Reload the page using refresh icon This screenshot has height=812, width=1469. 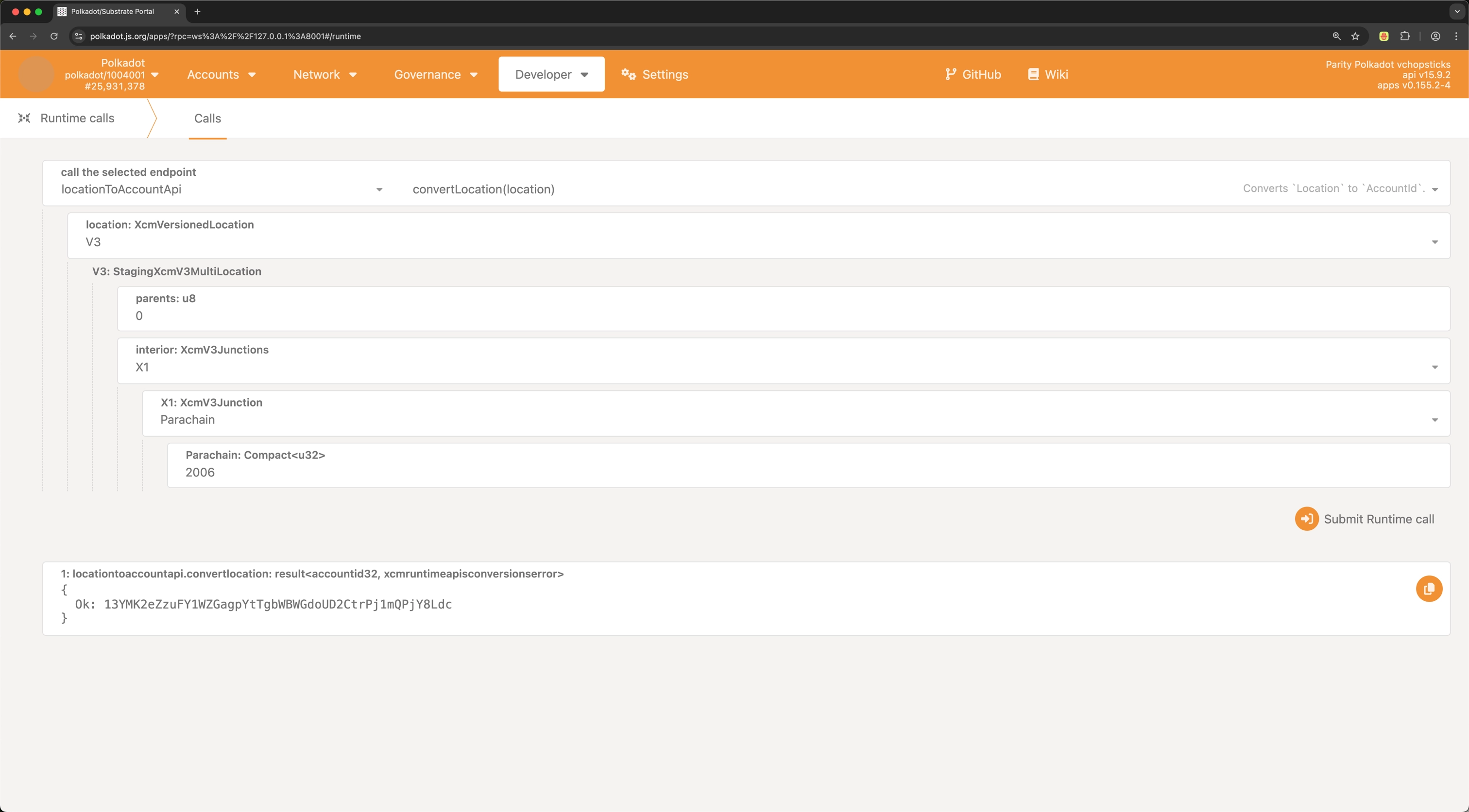point(53,36)
